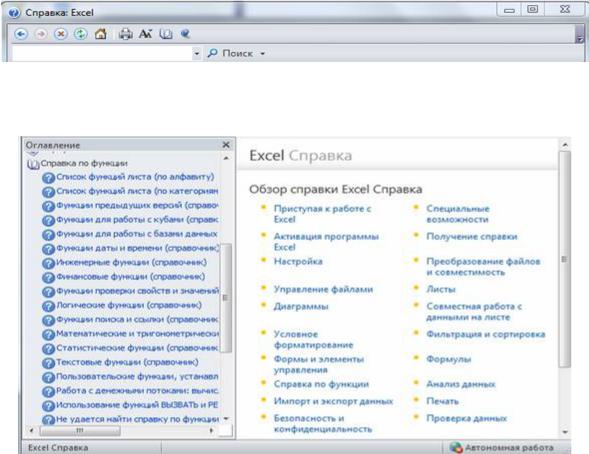Open the Формы и элементы управления link
The image size is (589, 454).
click(319, 365)
